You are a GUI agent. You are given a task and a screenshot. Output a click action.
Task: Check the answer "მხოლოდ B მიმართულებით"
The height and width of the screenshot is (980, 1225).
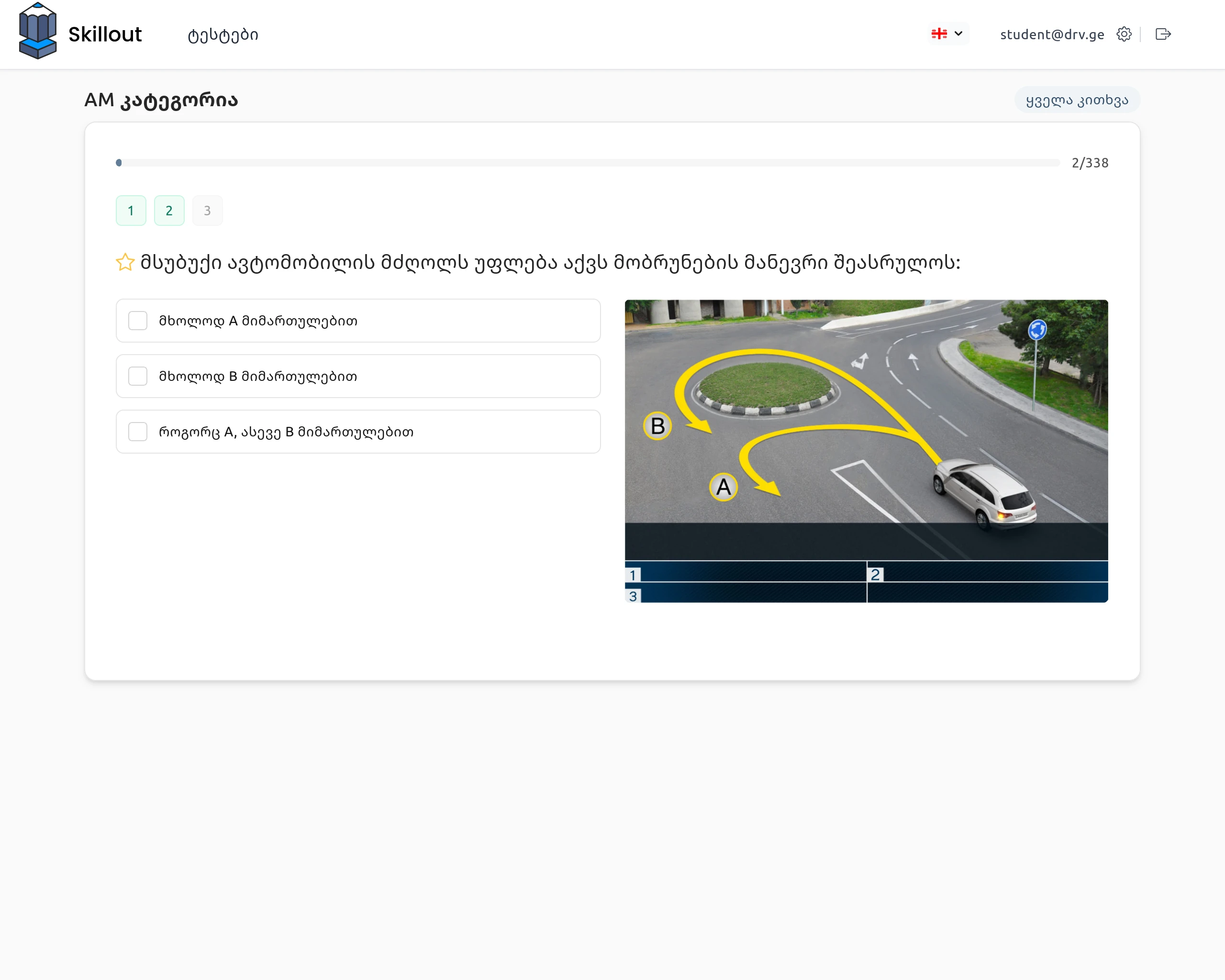pos(137,376)
